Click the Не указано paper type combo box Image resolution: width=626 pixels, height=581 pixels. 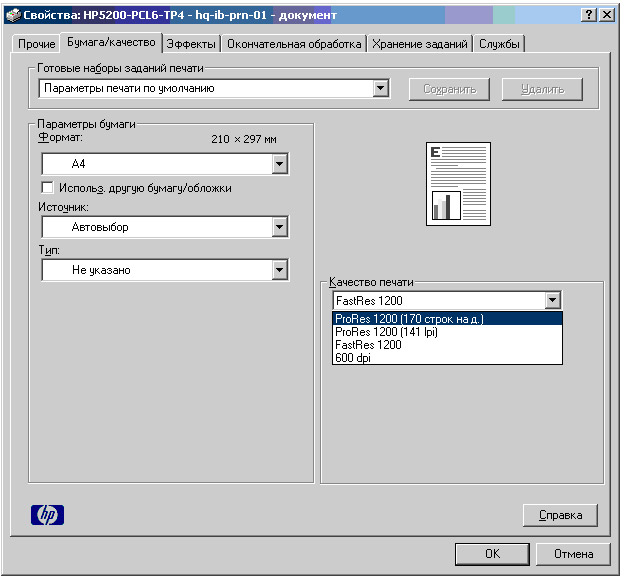[x=165, y=270]
